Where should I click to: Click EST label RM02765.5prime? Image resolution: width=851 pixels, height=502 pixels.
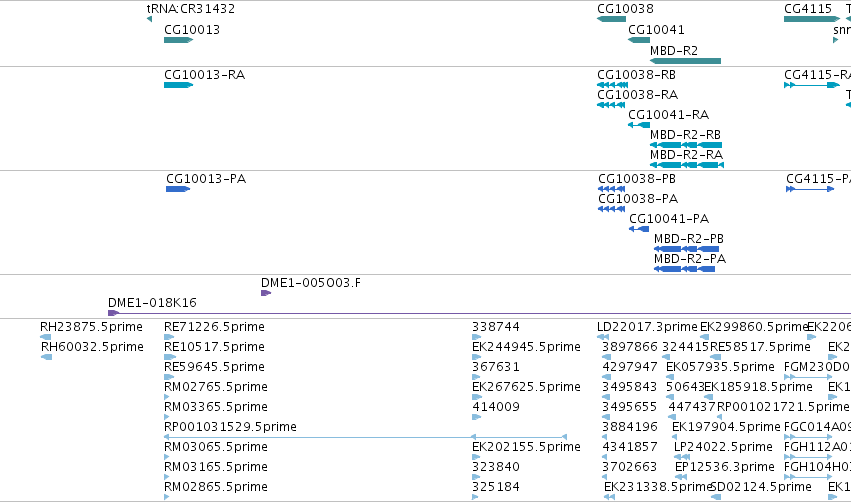tap(215, 387)
